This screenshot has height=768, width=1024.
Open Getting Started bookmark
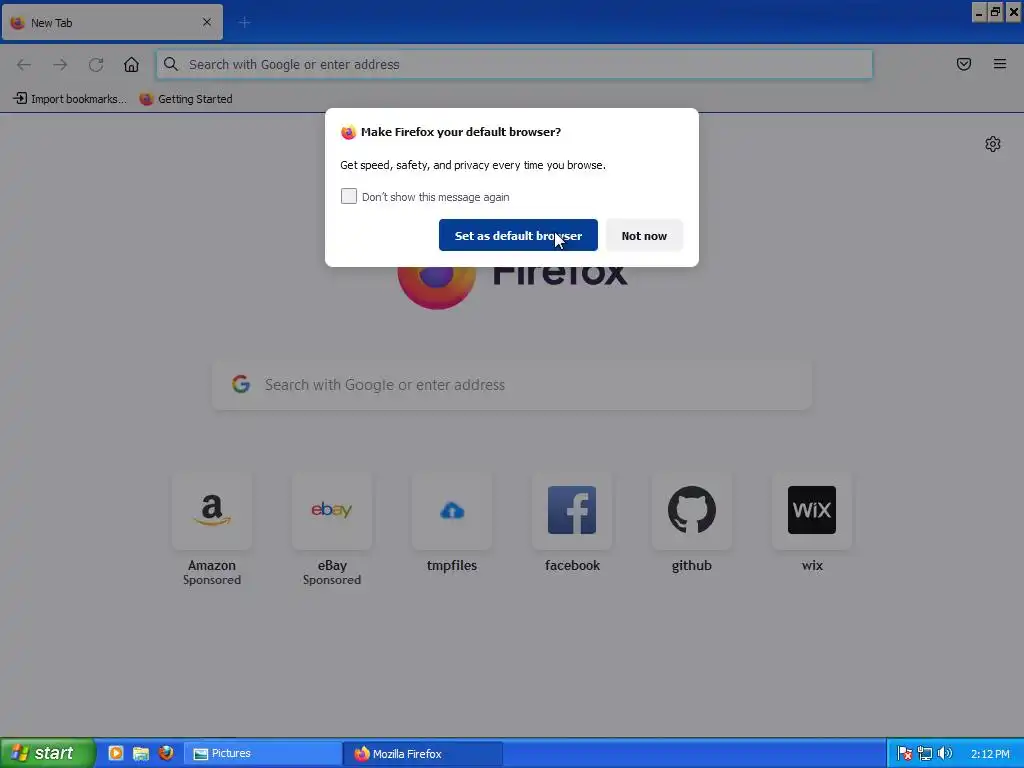pos(186,99)
